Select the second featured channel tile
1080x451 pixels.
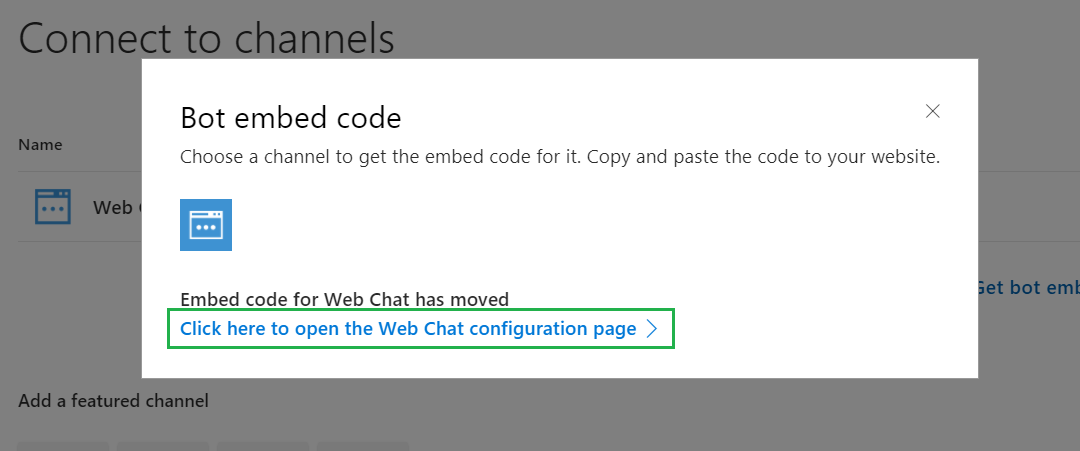(x=163, y=446)
